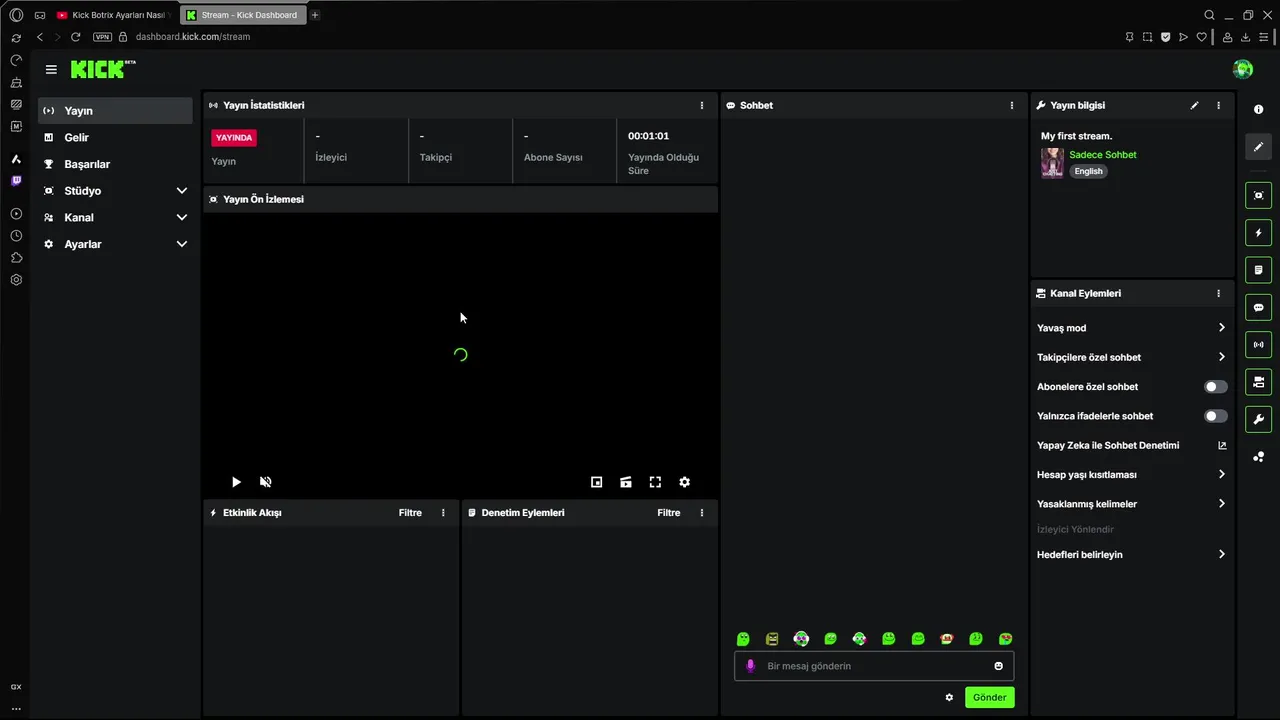Click the Kick logo
The height and width of the screenshot is (720, 1280).
point(102,69)
